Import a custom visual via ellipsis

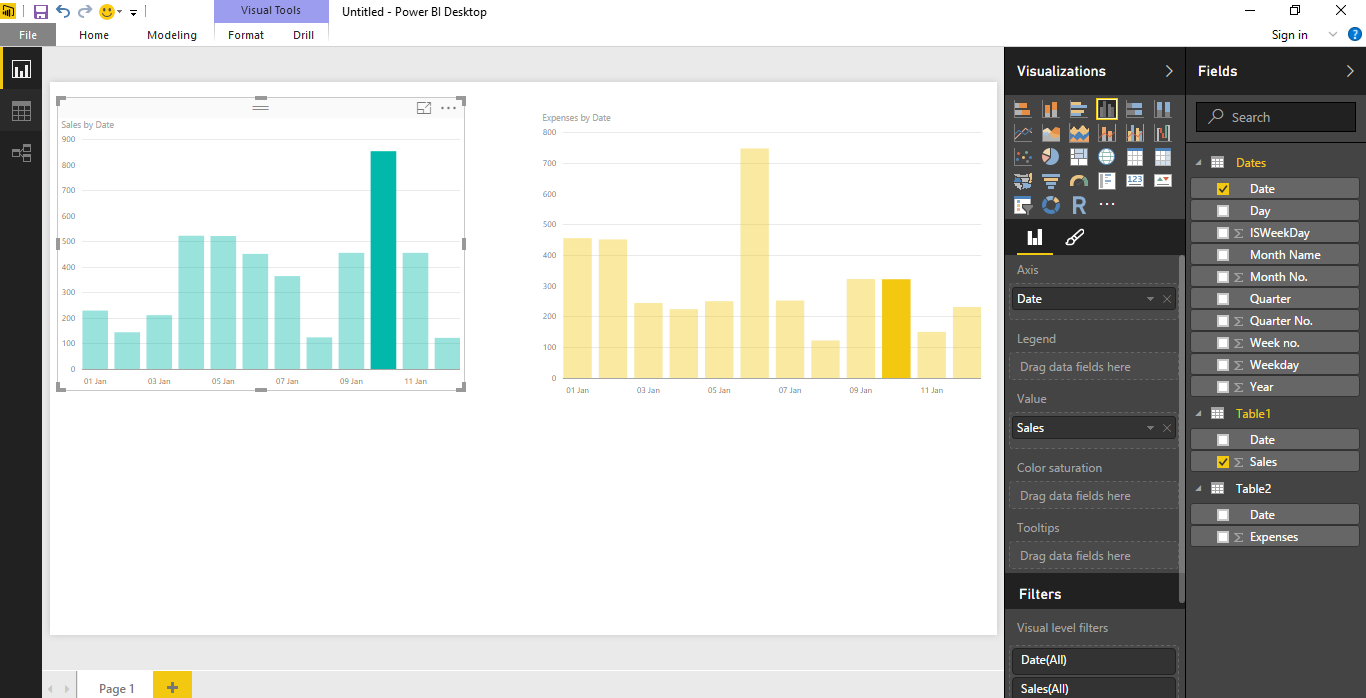click(x=1106, y=204)
